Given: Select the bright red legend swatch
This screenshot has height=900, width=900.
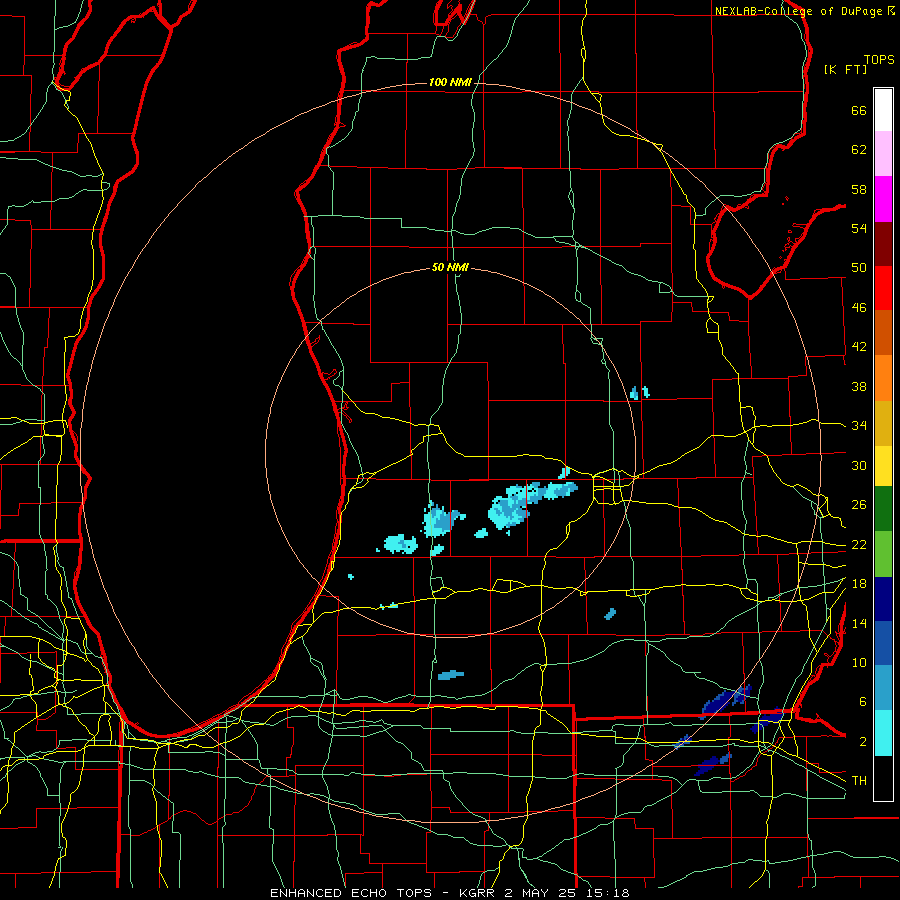Looking at the screenshot, I should (x=883, y=288).
